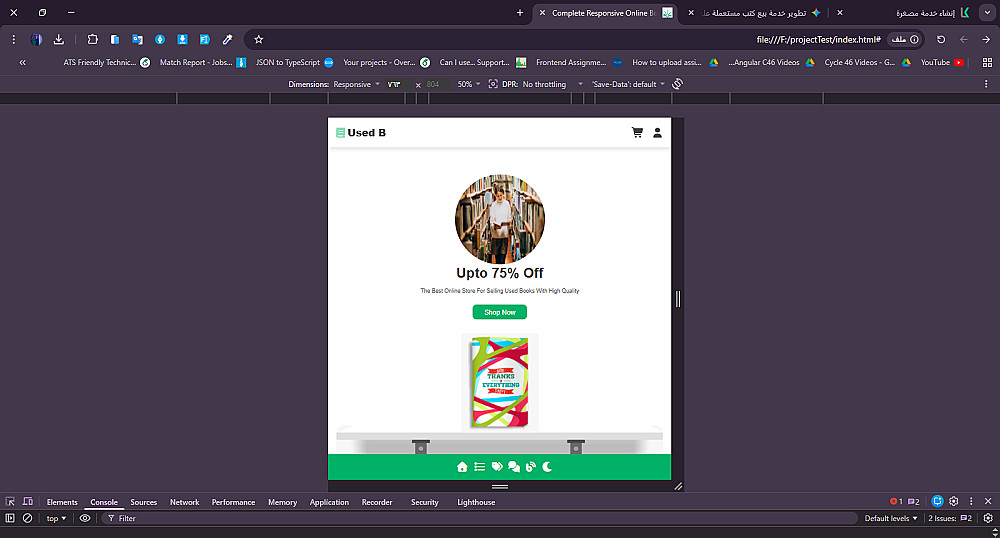This screenshot has height=538, width=1000.
Task: Open the 50% zoom dropdown
Action: pos(469,84)
